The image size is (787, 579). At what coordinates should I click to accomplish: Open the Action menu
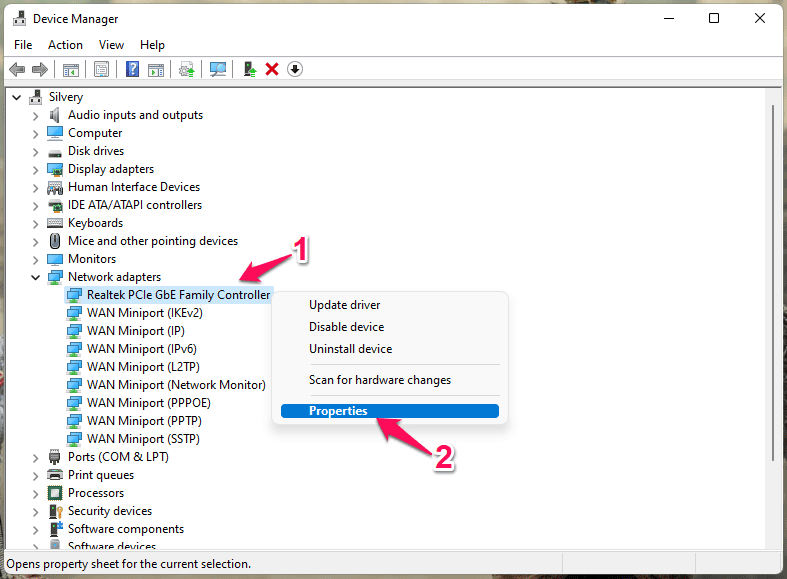(x=65, y=45)
